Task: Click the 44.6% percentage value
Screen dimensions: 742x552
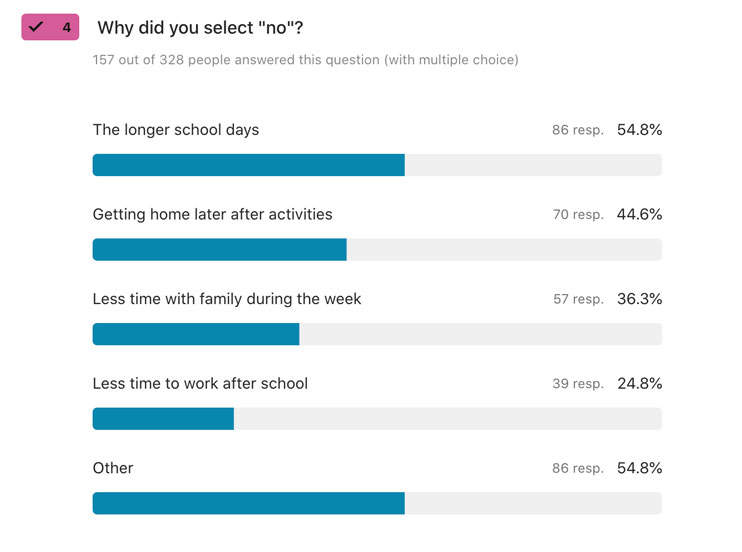Action: tap(640, 214)
